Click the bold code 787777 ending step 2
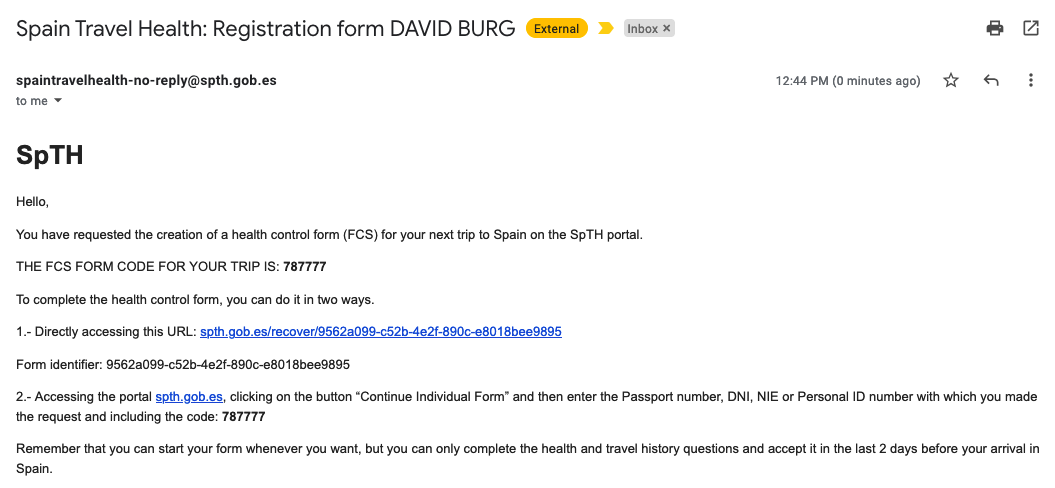 243,416
